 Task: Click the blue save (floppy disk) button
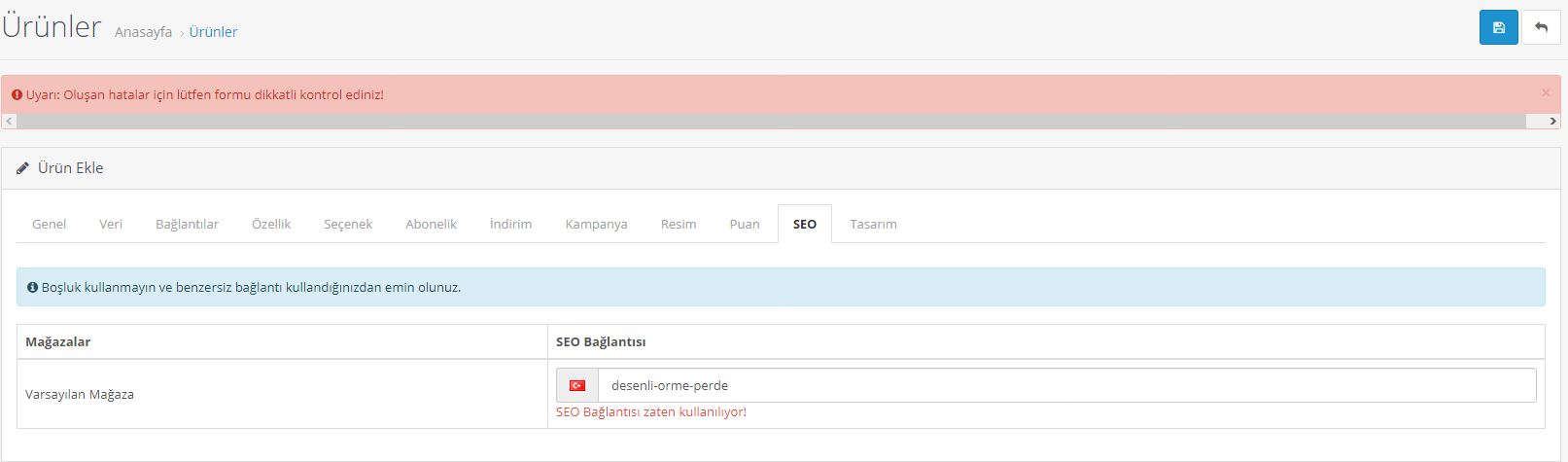[x=1498, y=27]
